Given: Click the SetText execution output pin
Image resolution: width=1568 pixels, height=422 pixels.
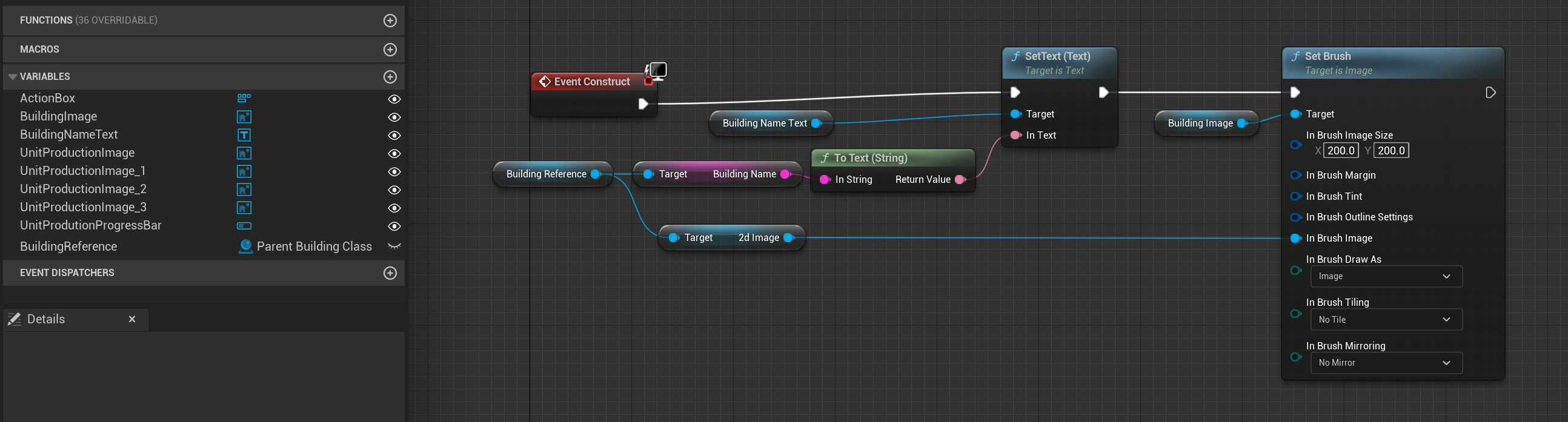Looking at the screenshot, I should point(1103,93).
